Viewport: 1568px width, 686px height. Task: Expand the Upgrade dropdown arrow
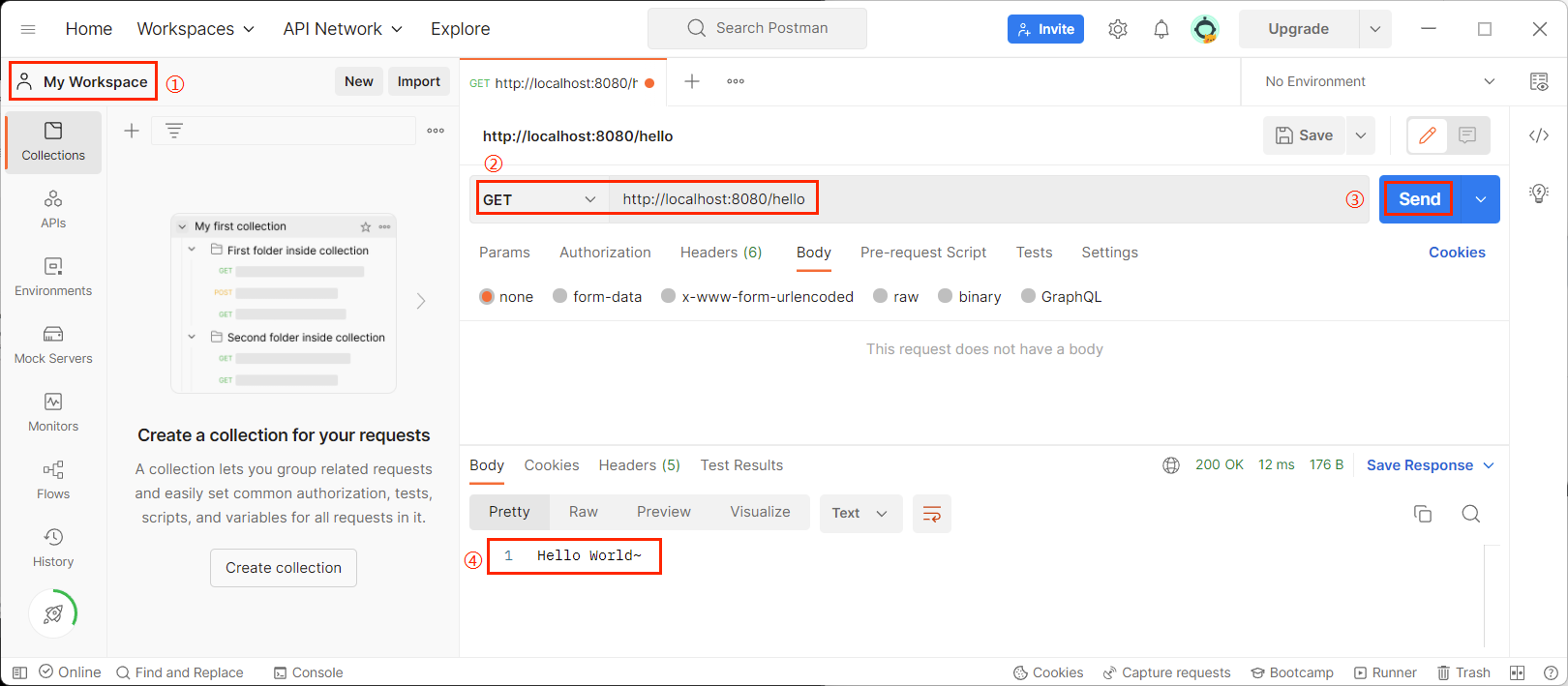click(1375, 29)
